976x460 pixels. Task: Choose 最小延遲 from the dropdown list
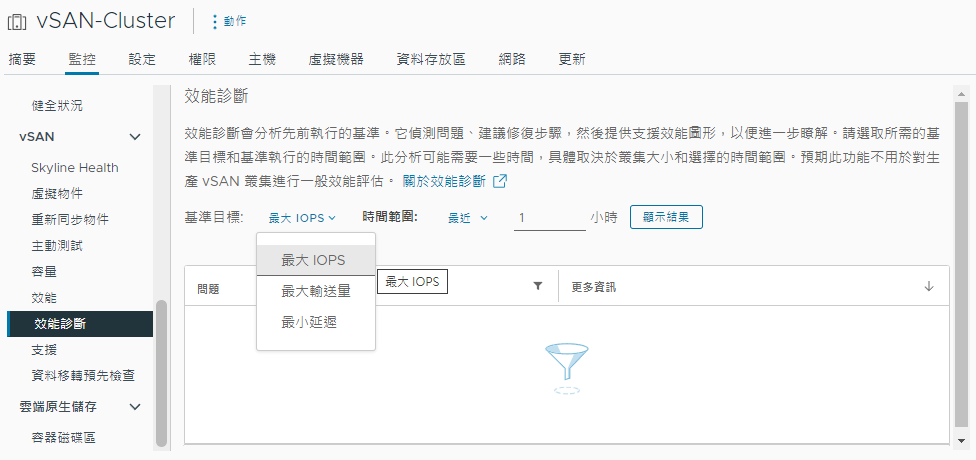(x=316, y=322)
